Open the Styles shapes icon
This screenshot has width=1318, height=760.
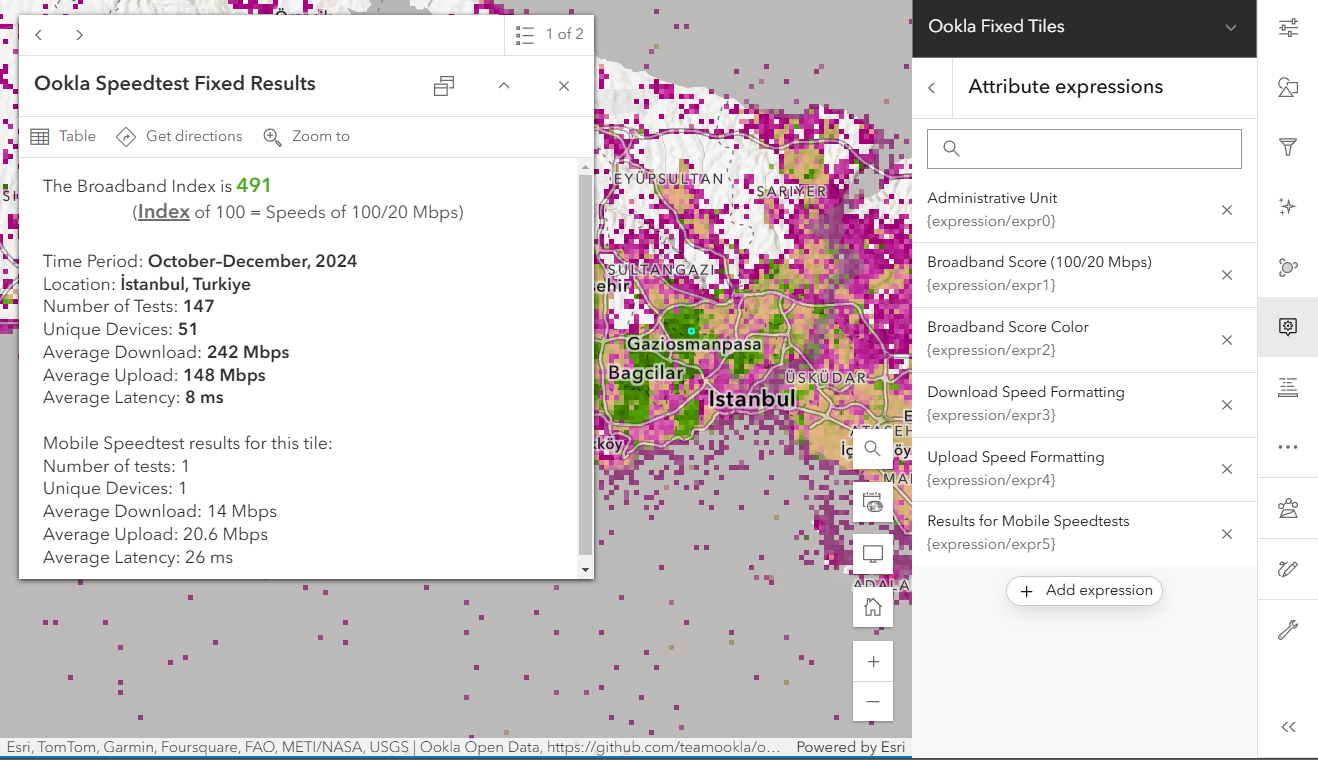coord(1288,88)
